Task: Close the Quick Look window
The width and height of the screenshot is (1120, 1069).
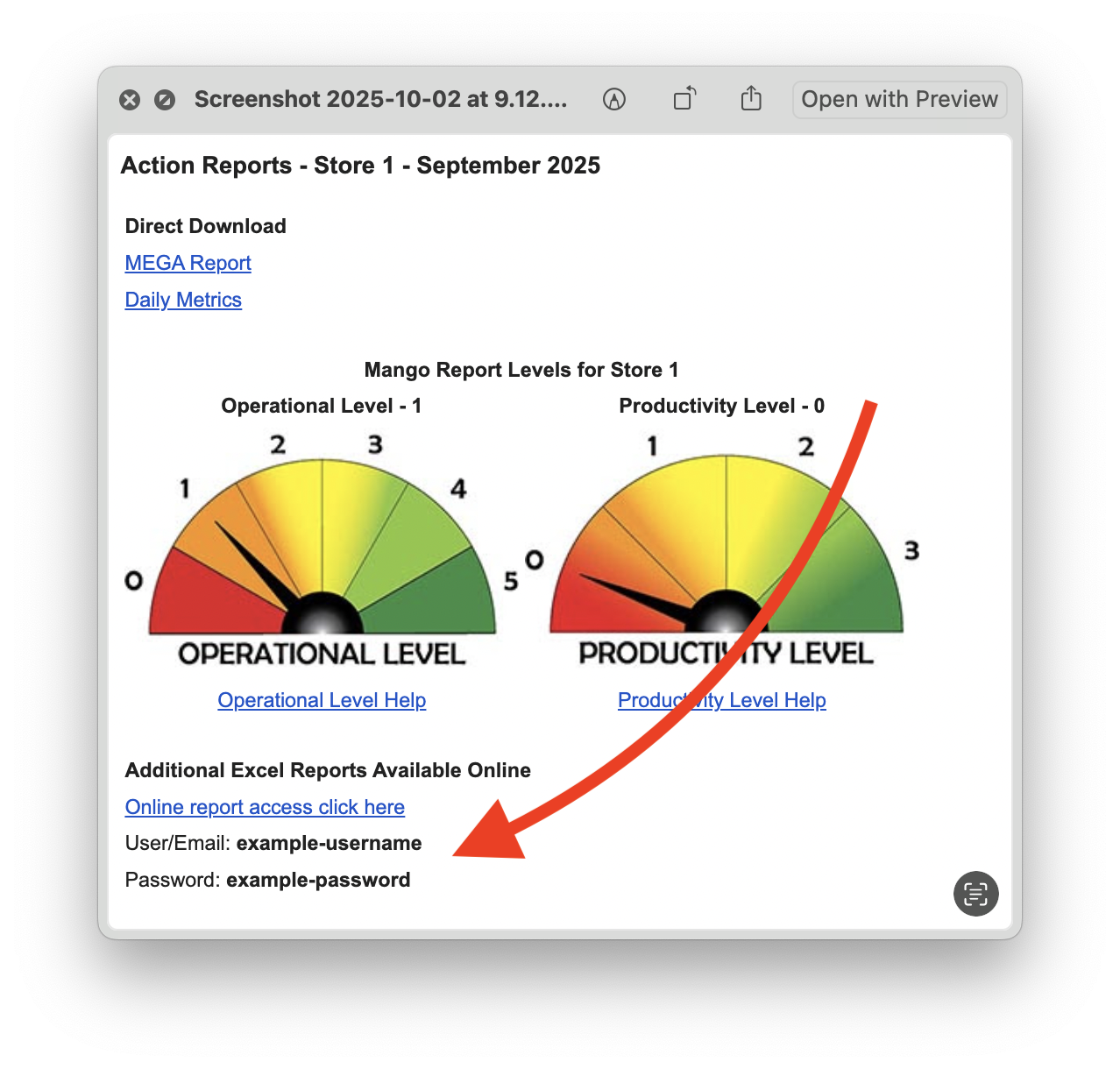Action: coord(130,100)
